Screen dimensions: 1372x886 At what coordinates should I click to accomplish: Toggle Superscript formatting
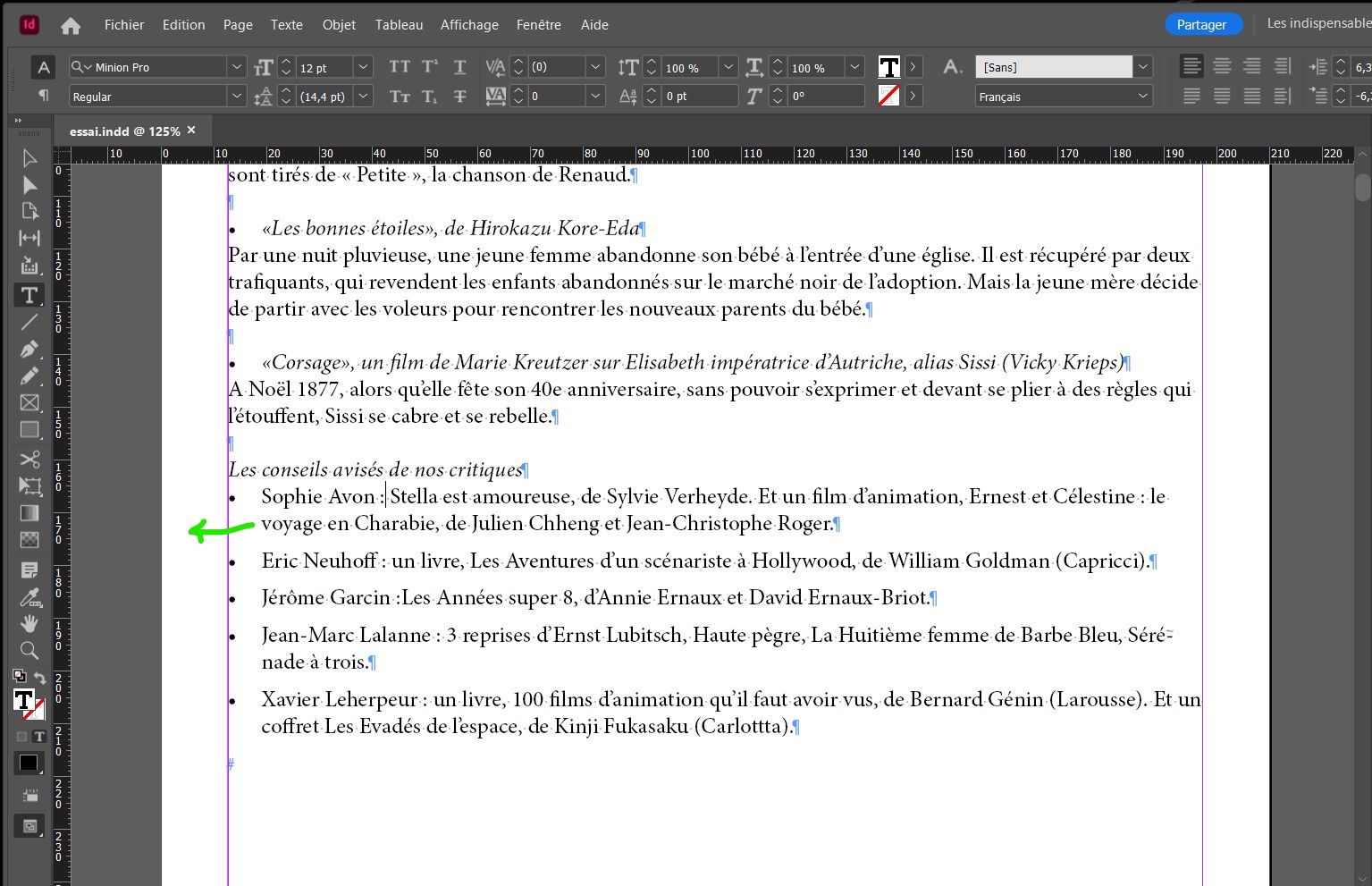[x=430, y=66]
